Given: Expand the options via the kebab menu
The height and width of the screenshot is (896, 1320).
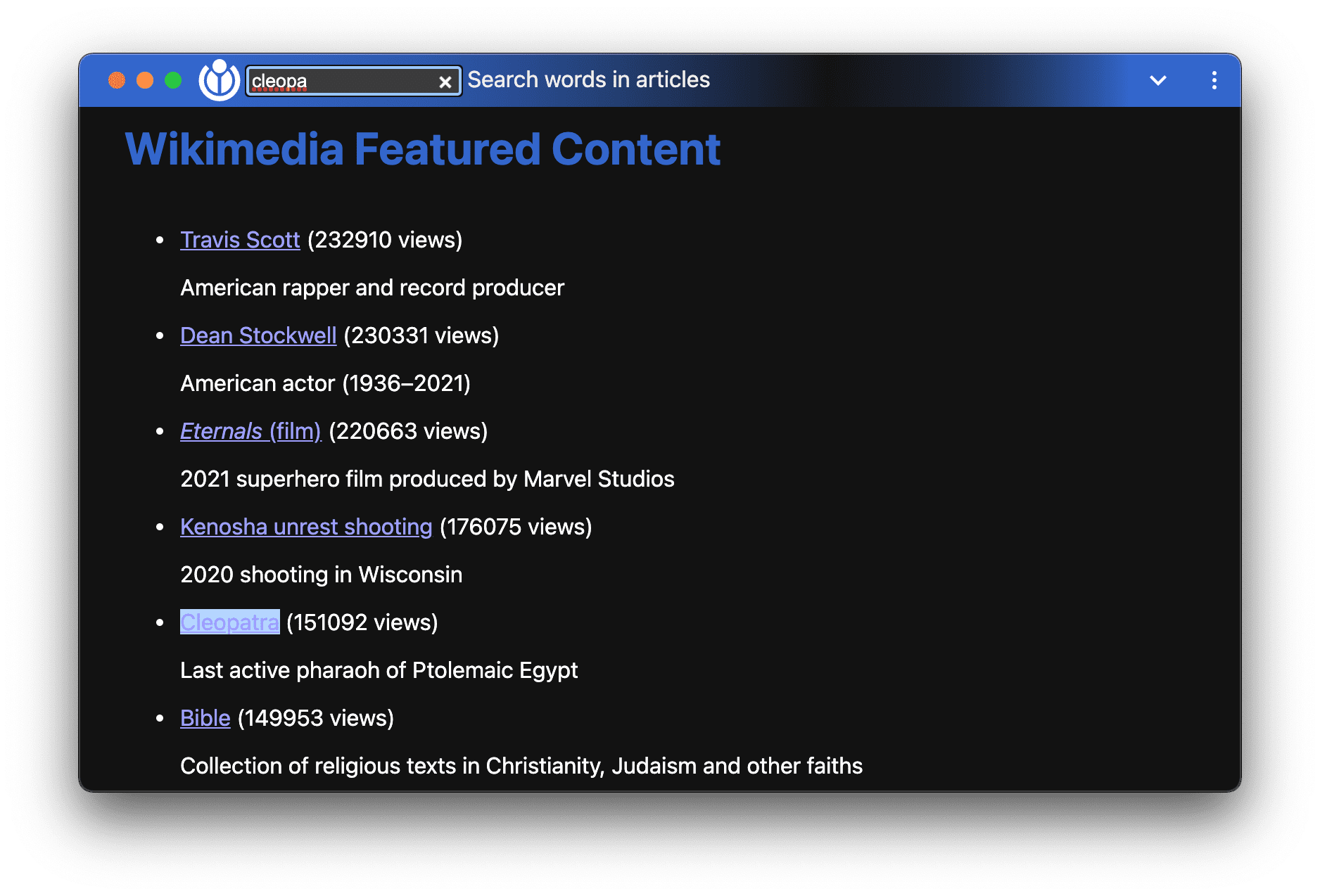Looking at the screenshot, I should click(1213, 80).
